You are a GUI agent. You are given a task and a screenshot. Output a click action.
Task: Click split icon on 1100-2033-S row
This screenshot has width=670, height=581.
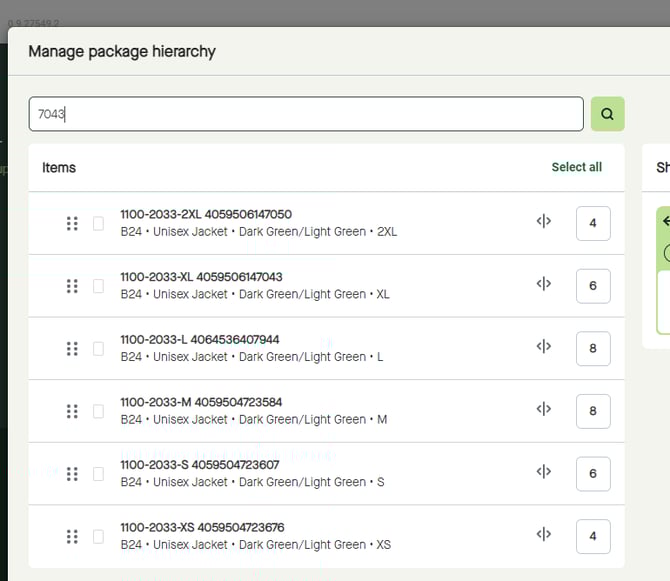(x=544, y=472)
